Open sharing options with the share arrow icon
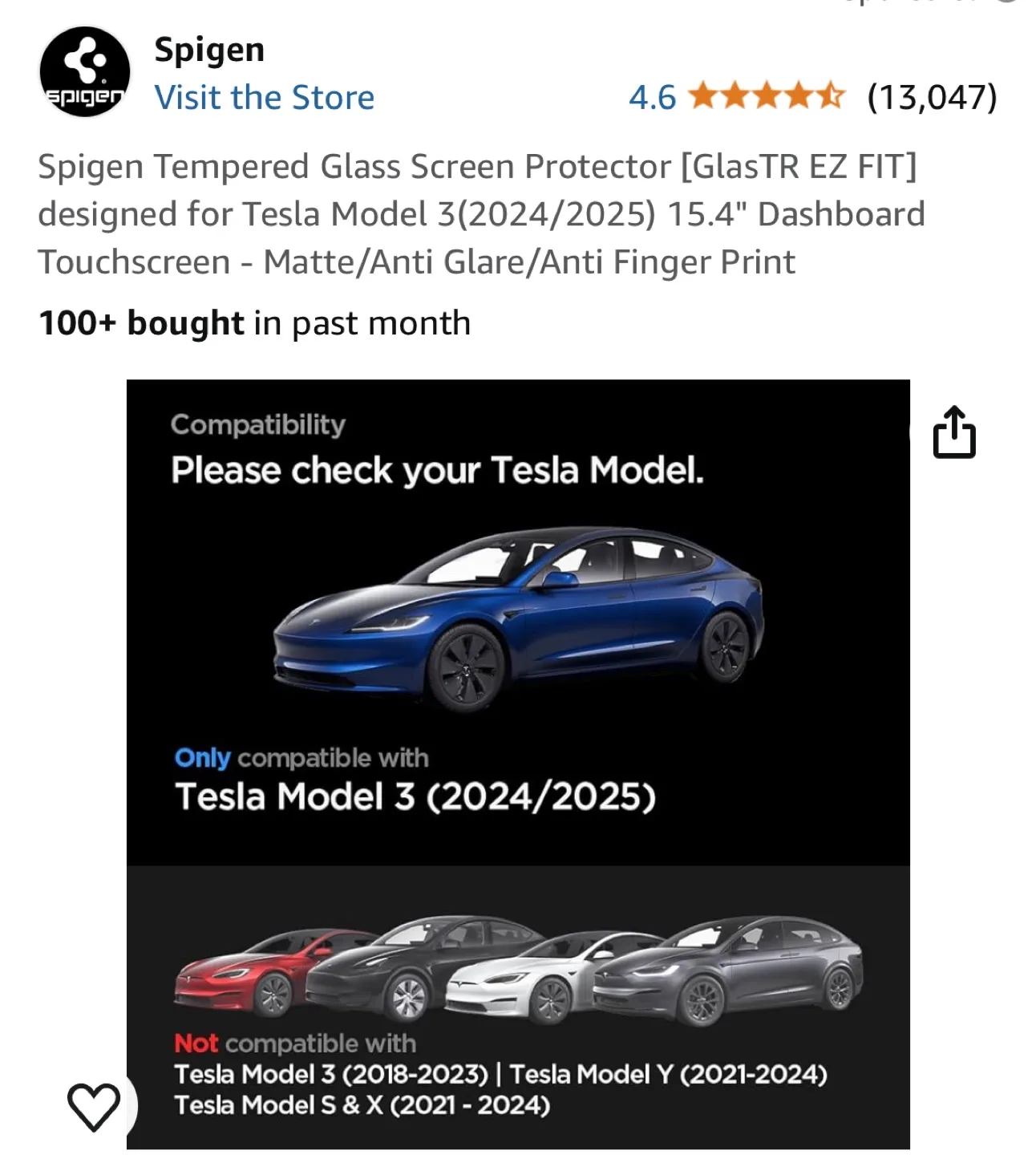This screenshot has width=1036, height=1155. click(956, 432)
